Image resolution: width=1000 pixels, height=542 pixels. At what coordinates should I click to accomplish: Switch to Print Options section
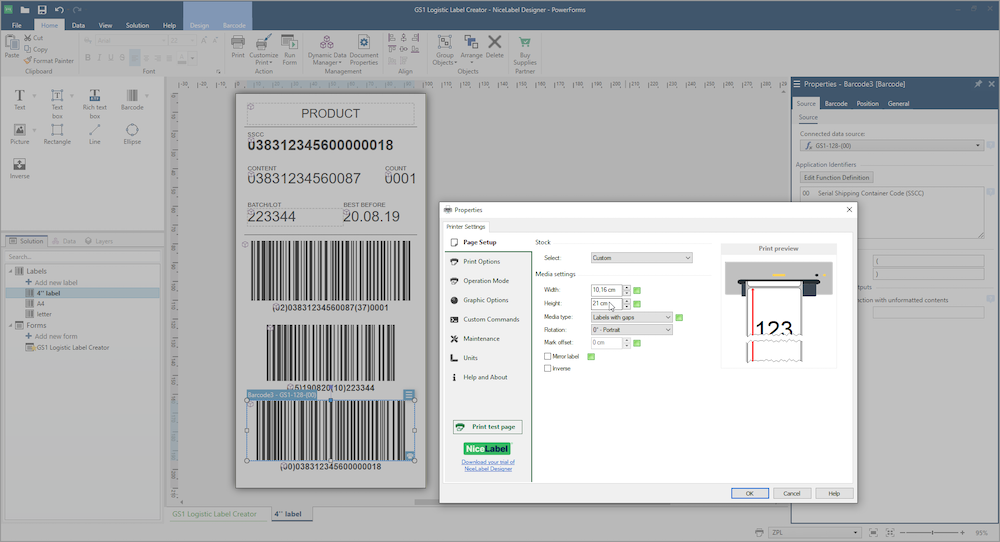(x=481, y=261)
